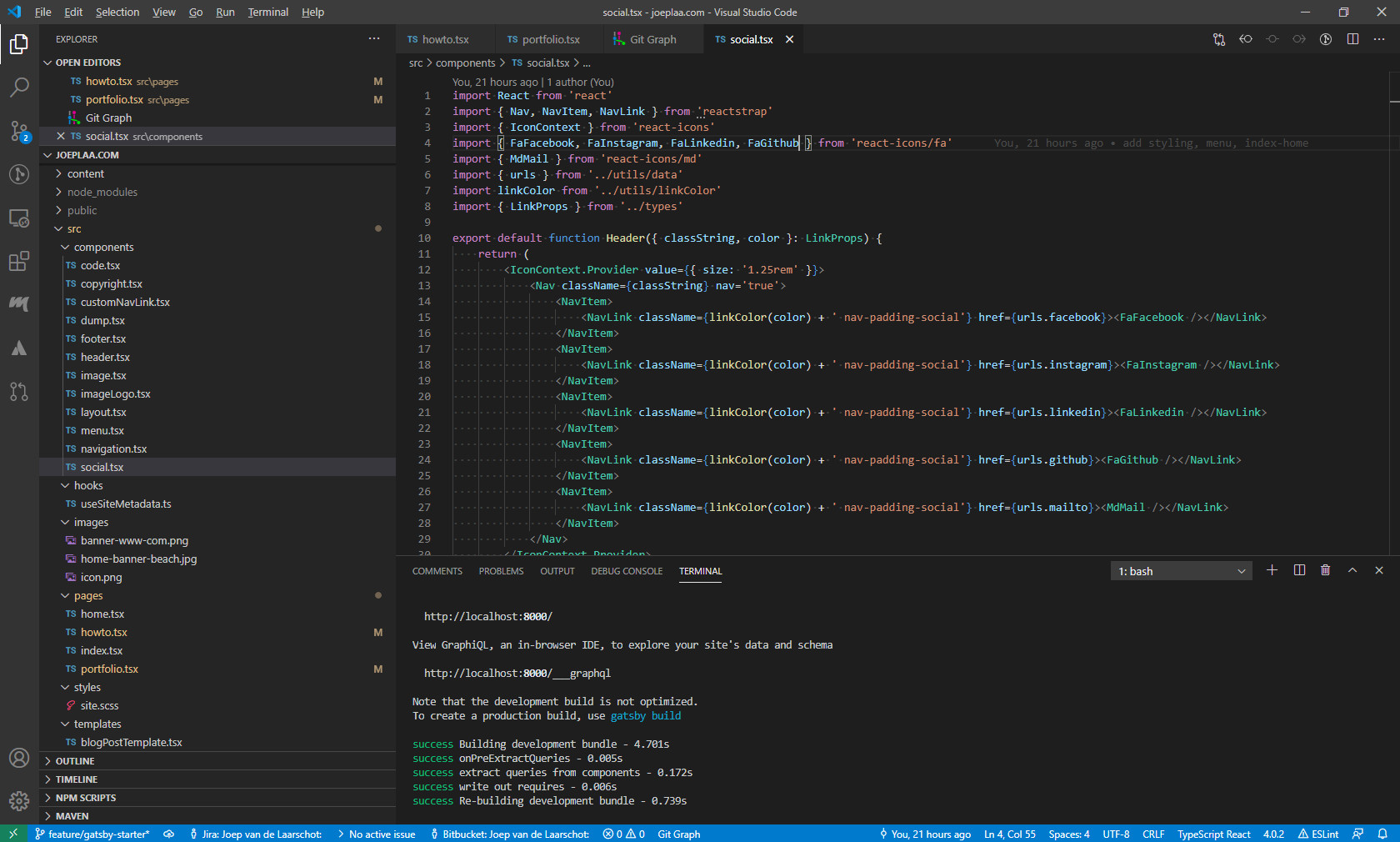Split the editor right

(x=1352, y=39)
